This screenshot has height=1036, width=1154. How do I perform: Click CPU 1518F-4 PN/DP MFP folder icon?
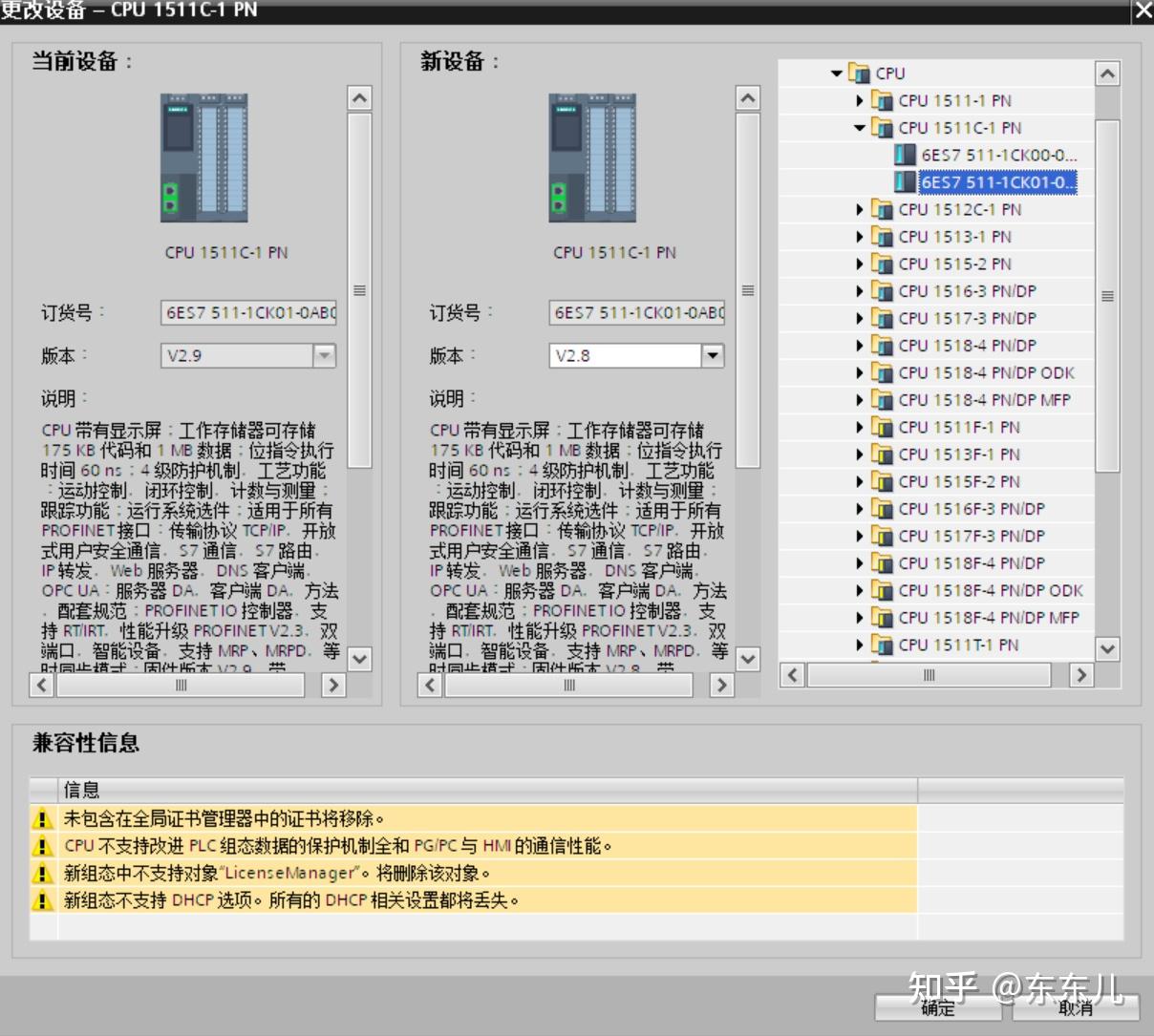pyautogui.click(x=882, y=618)
